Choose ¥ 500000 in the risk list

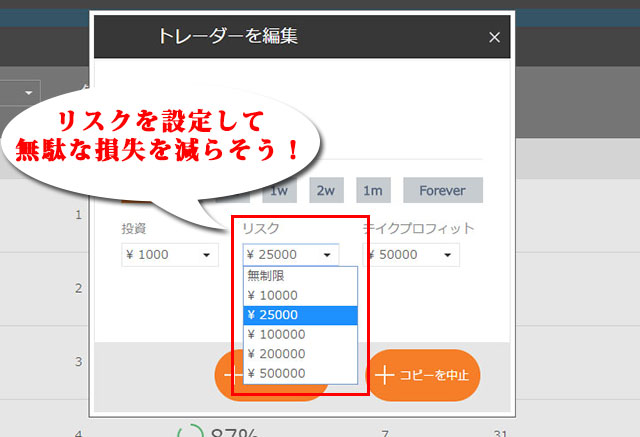tap(300, 373)
